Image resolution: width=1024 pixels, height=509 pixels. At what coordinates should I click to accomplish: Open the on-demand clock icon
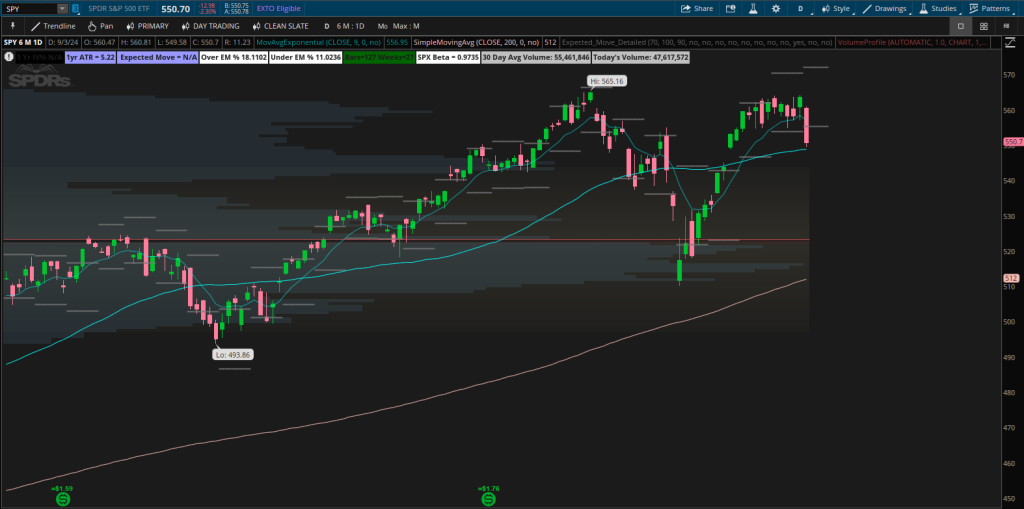pos(730,8)
